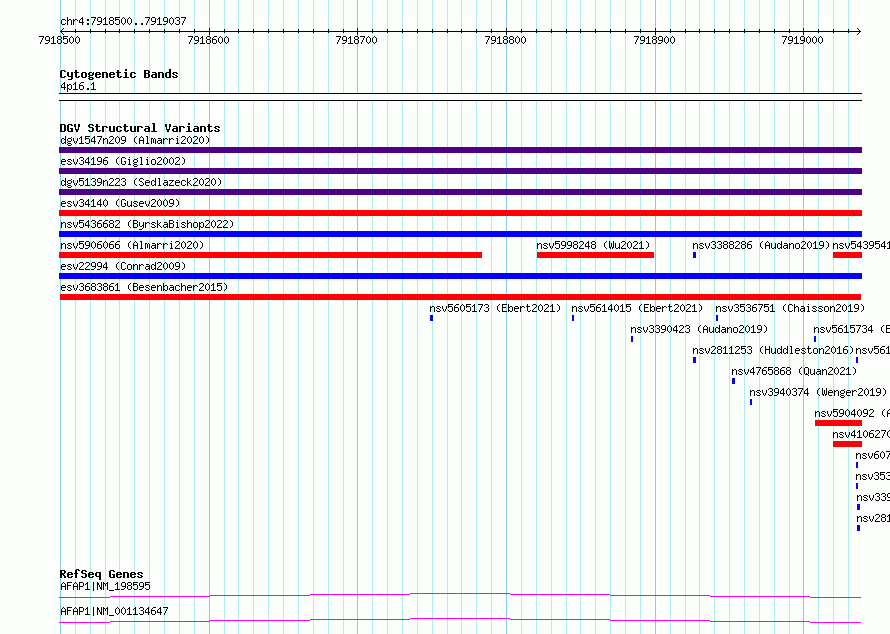This screenshot has width=890, height=634.
Task: Open nsv5906066 (Almarri2020) label
Action: coord(132,245)
